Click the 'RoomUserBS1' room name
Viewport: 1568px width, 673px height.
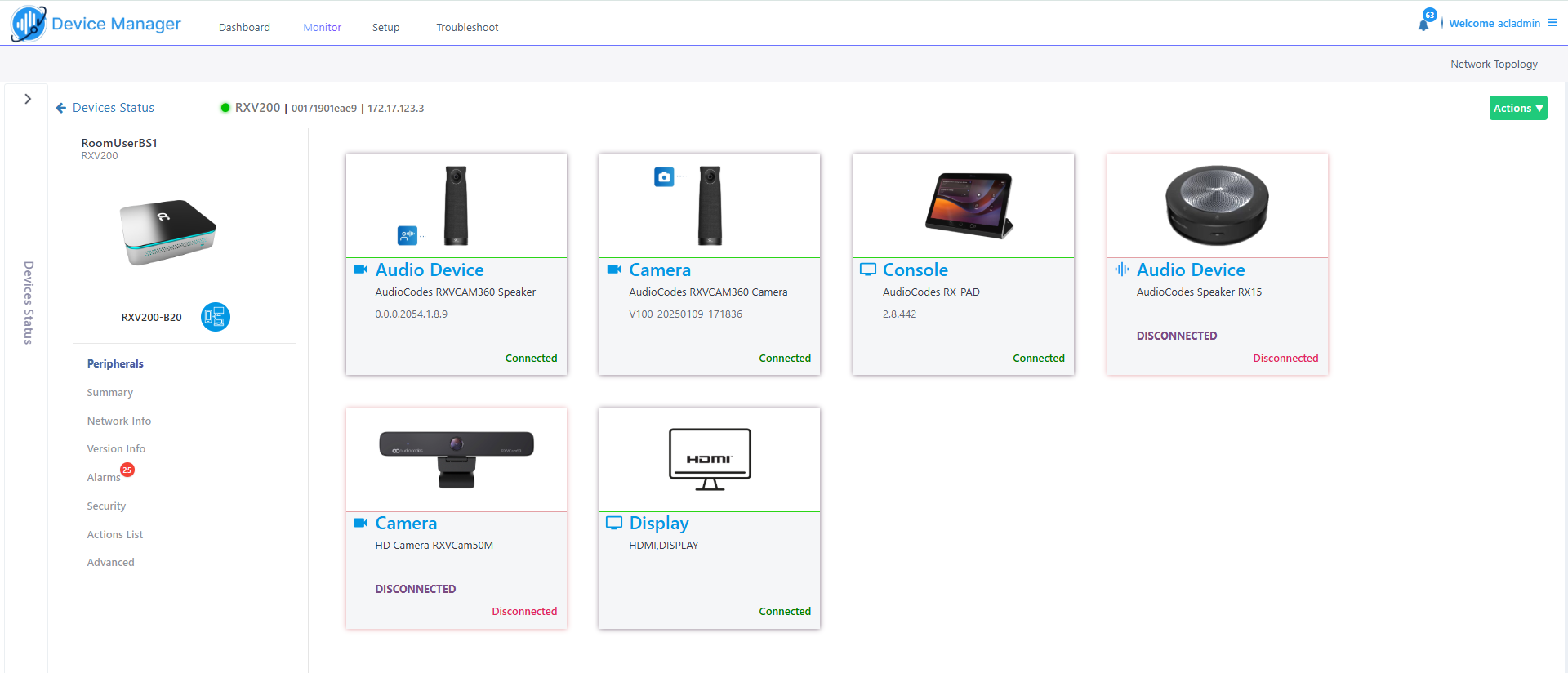[x=119, y=143]
